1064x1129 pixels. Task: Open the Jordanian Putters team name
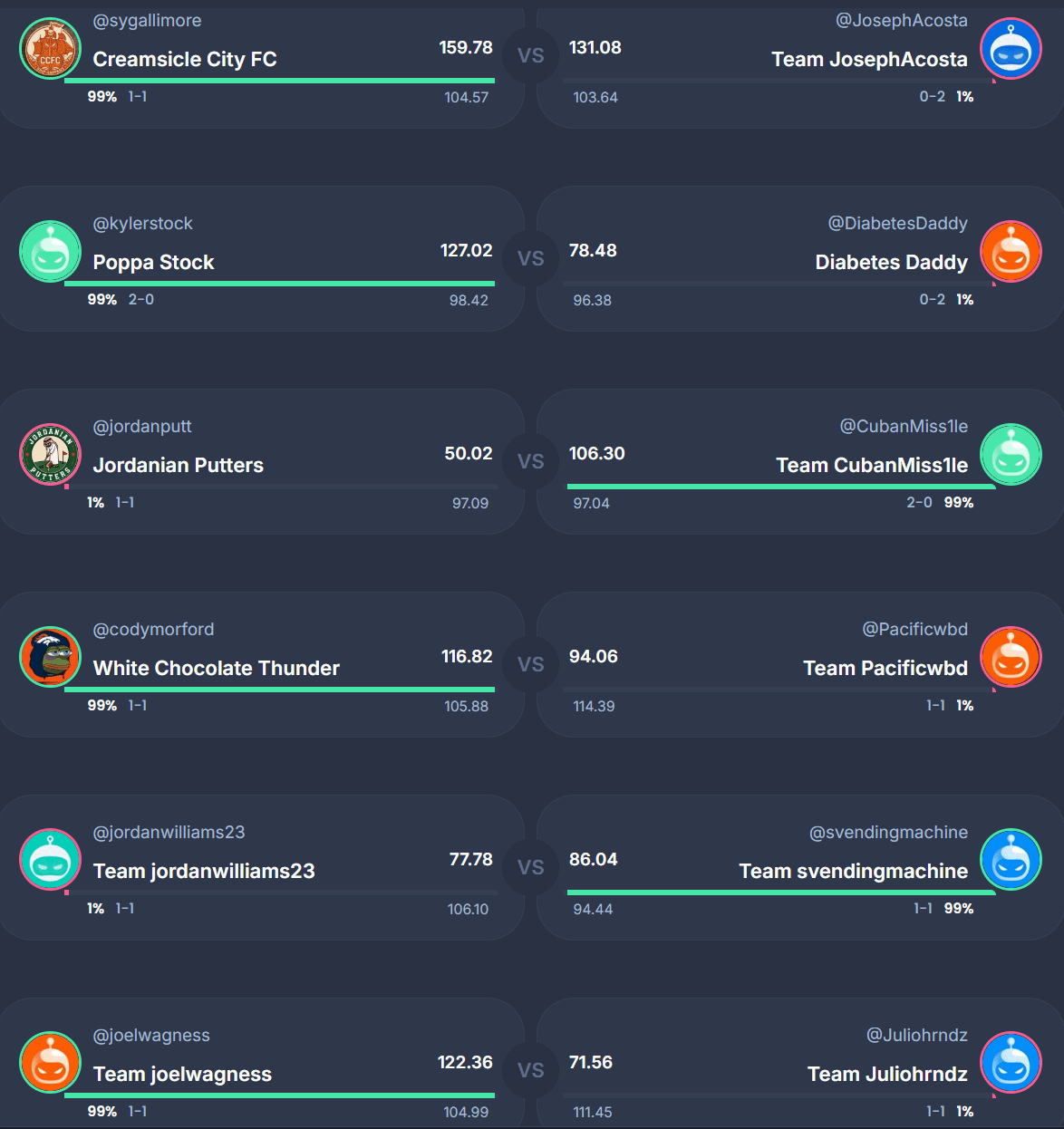[179, 465]
